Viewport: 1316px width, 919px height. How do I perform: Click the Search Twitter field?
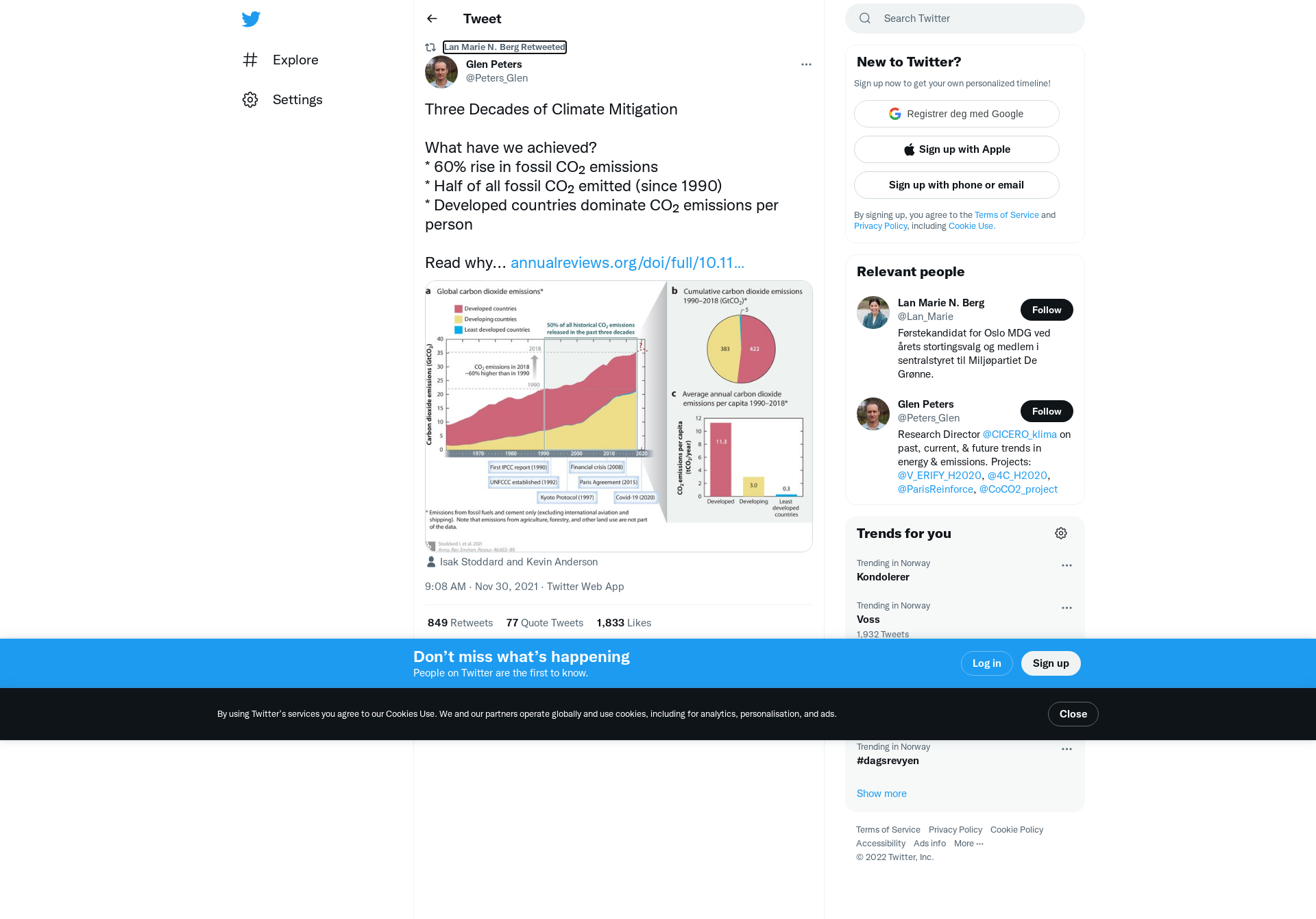click(x=965, y=19)
